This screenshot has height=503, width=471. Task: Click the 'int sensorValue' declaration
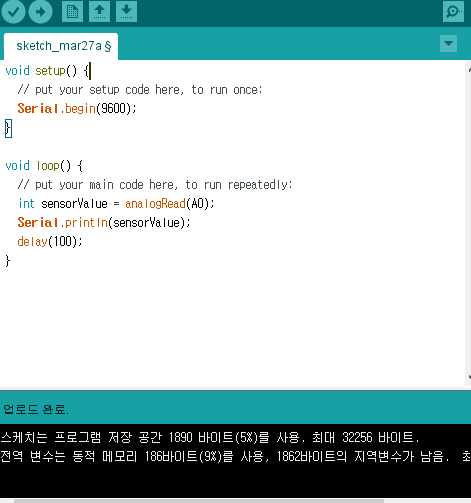pos(63,204)
